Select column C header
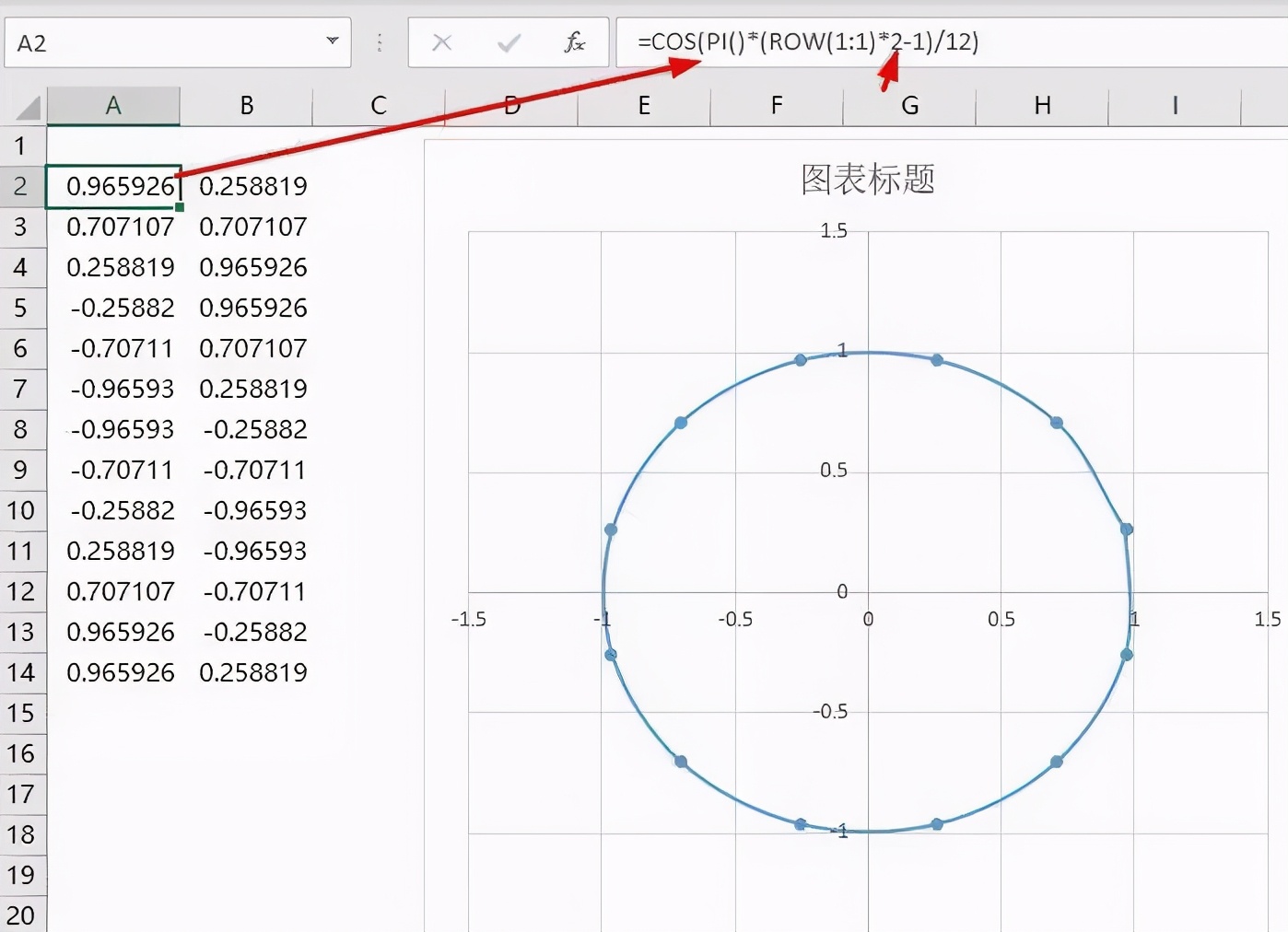This screenshot has width=1288, height=932. point(379,106)
